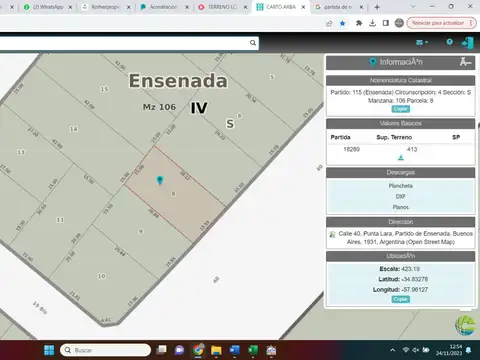
Task: Click the Wi-Fi network tray icon
Action: (x=406, y=350)
